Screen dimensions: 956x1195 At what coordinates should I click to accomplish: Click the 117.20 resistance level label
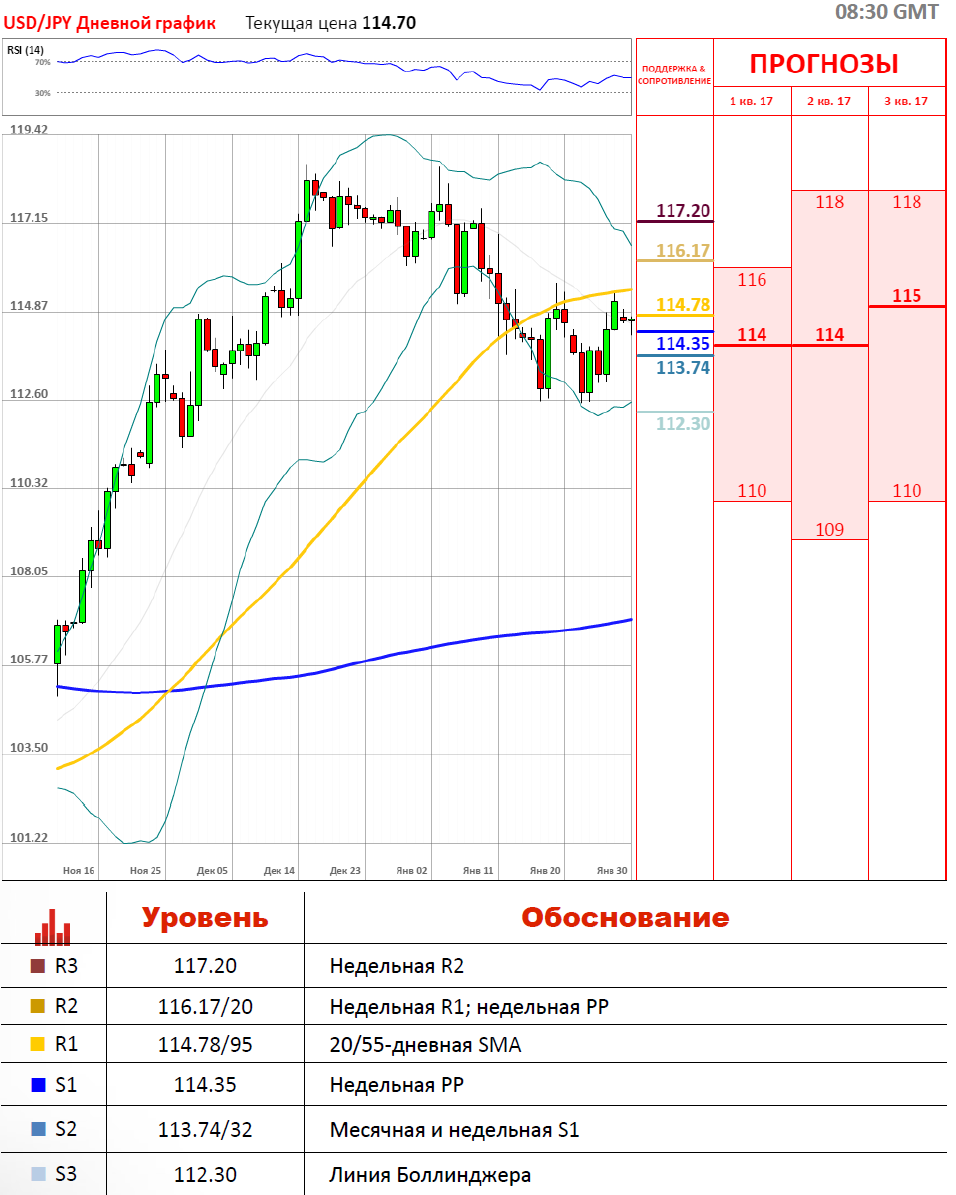pyautogui.click(x=683, y=211)
